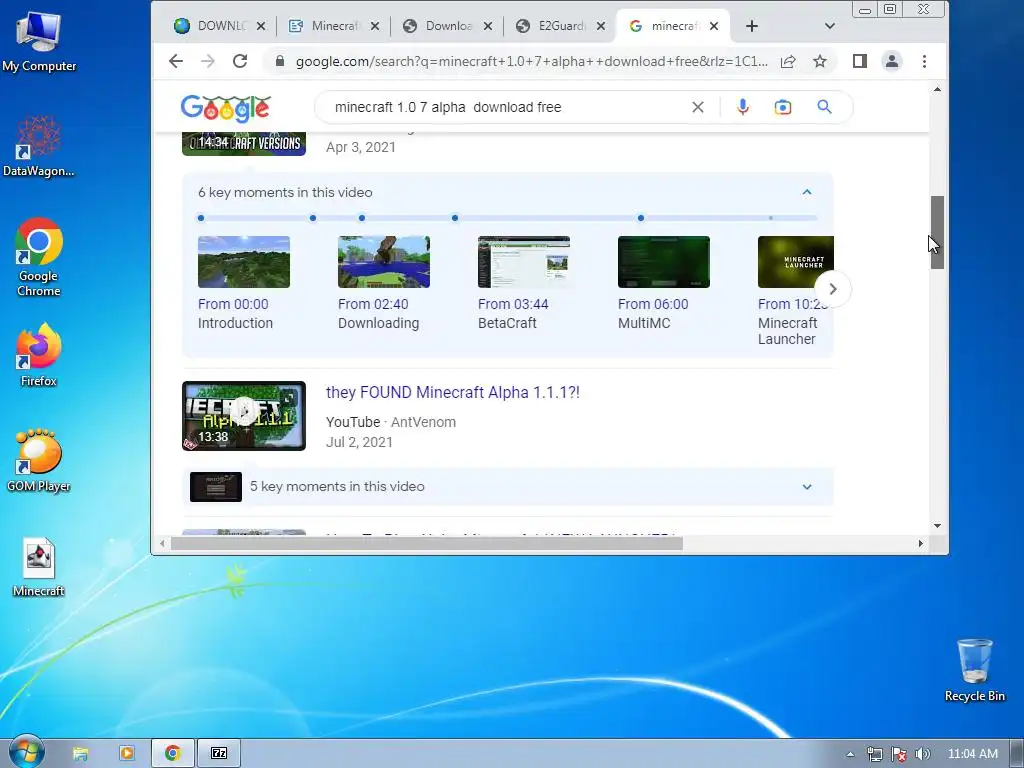Click the volume speaker tray icon
The image size is (1024, 768).
922,754
